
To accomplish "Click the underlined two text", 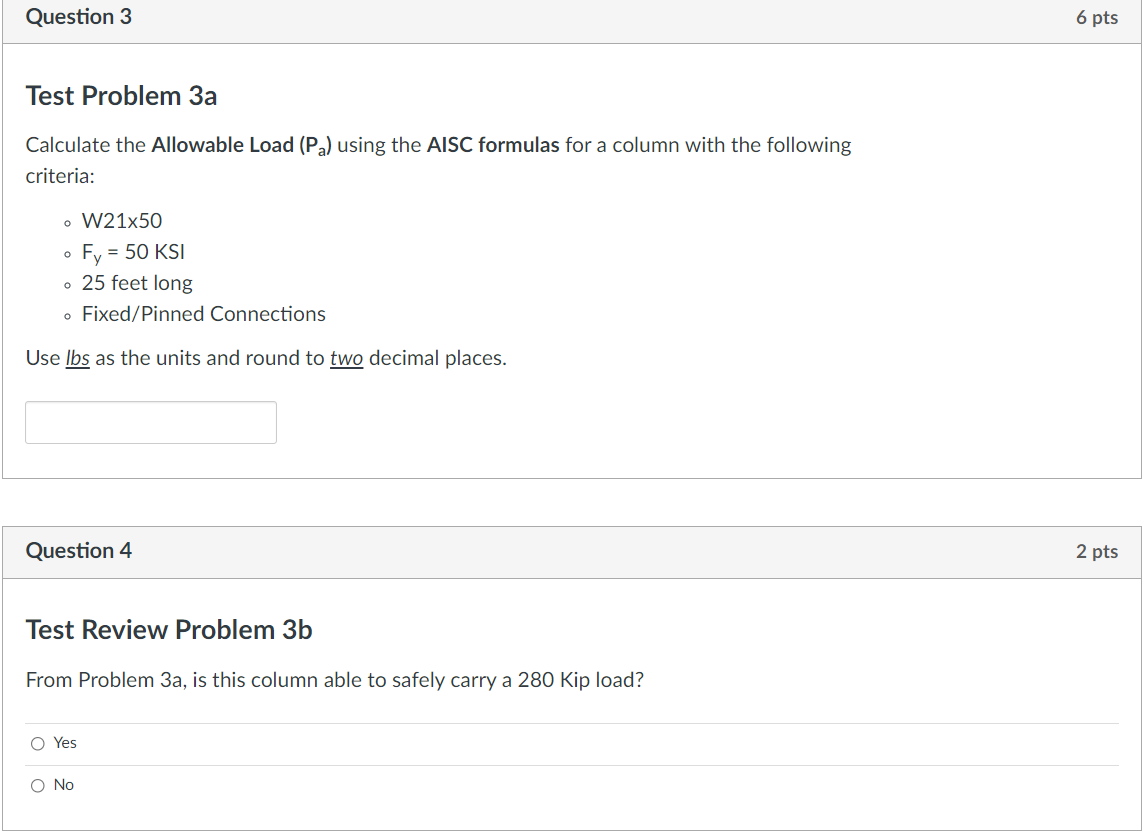I will (x=346, y=358).
